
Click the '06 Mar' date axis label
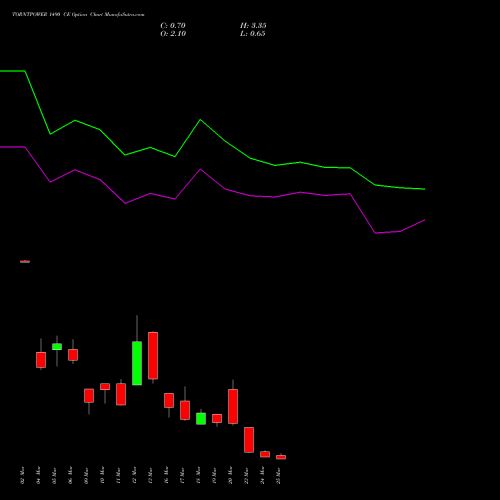click(x=70, y=475)
